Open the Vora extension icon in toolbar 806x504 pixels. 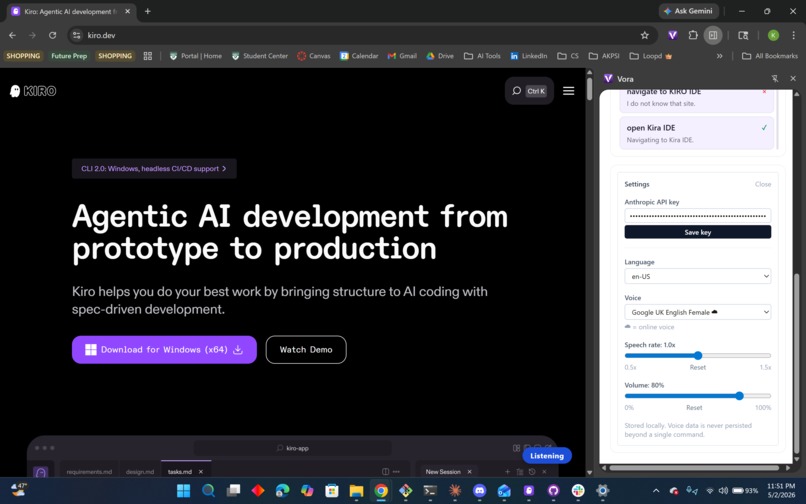(672, 35)
